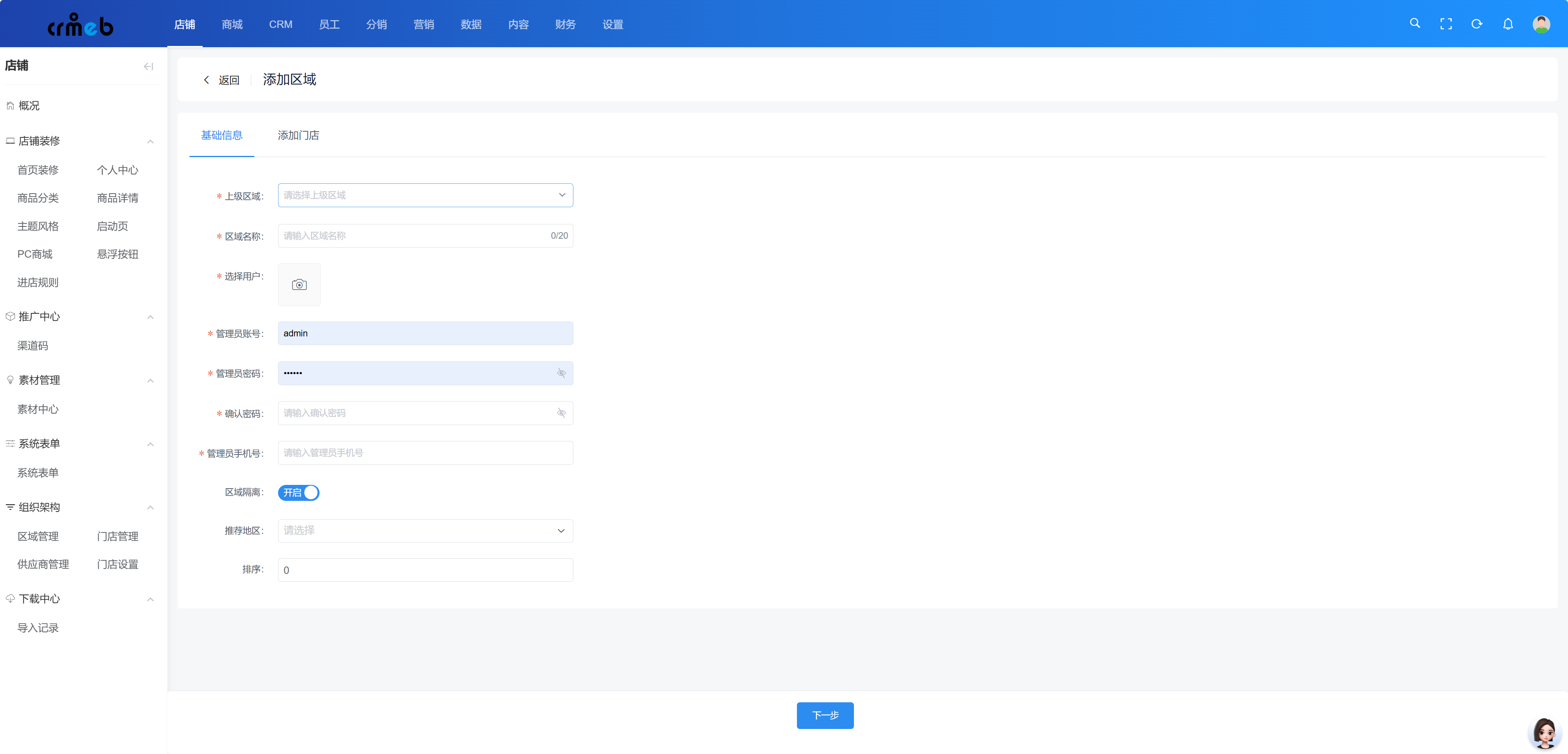This screenshot has height=754, width=1568.
Task: Show password in 确认密码 field
Action: (x=561, y=413)
